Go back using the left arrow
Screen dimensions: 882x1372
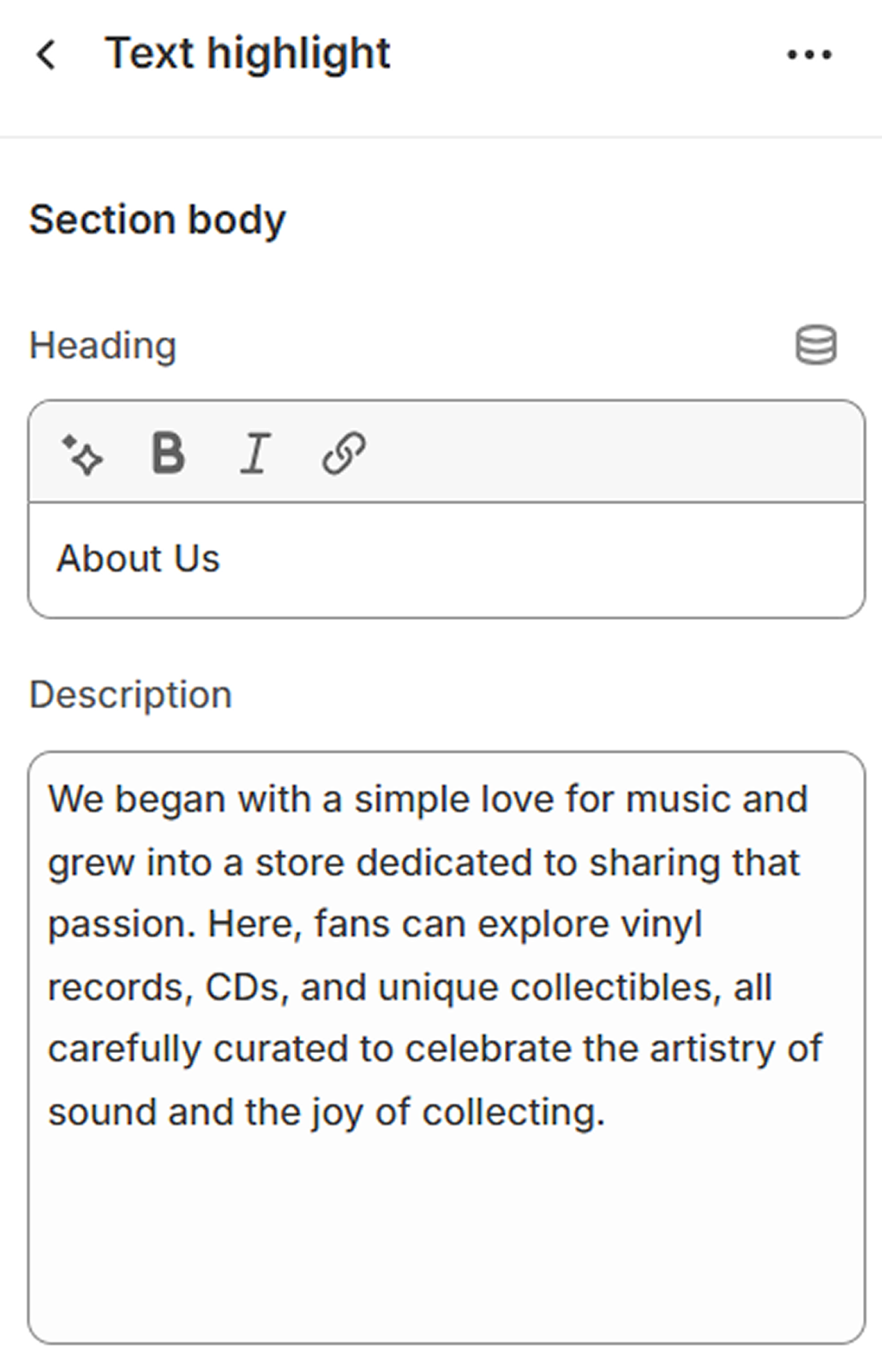pos(46,54)
